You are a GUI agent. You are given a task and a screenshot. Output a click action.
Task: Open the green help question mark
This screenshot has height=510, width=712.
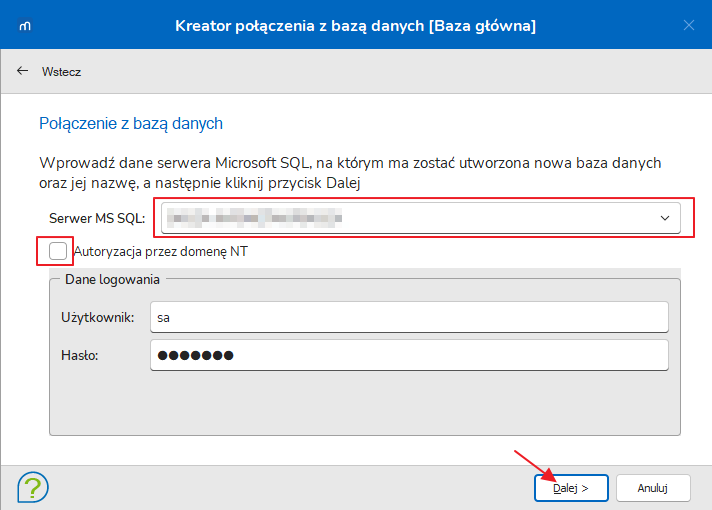point(33,487)
